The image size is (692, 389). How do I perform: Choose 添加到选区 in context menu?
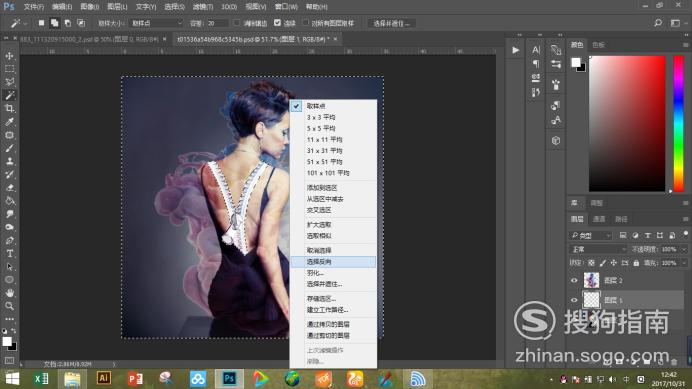[x=333, y=188]
